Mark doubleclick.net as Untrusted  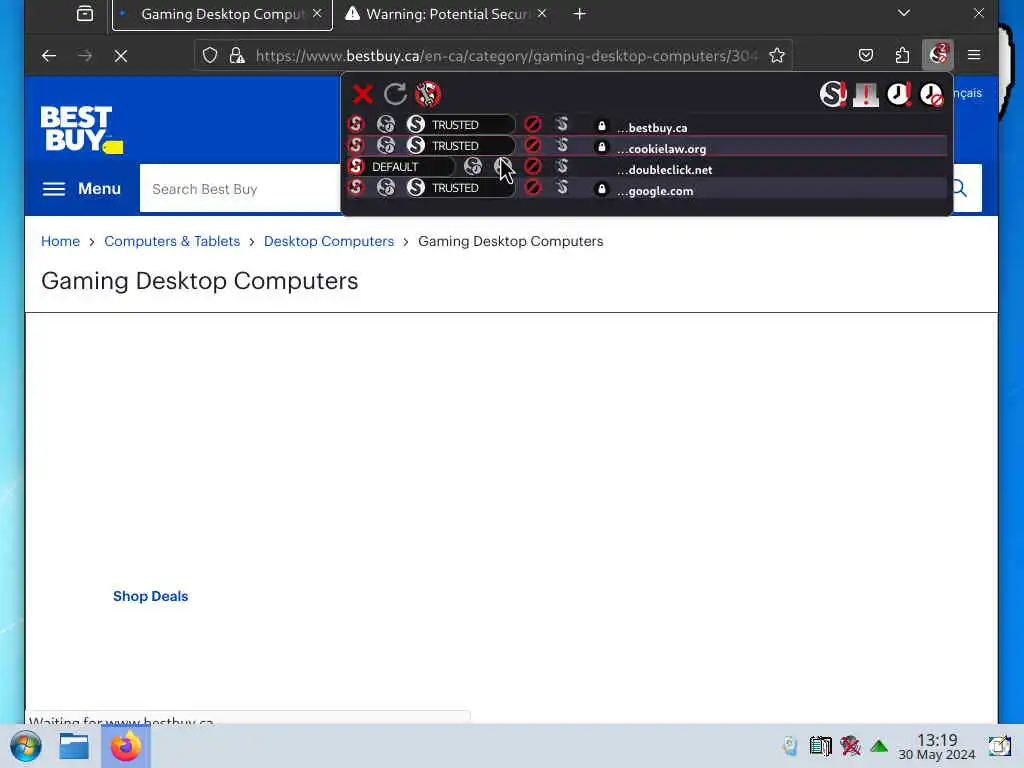tap(532, 167)
